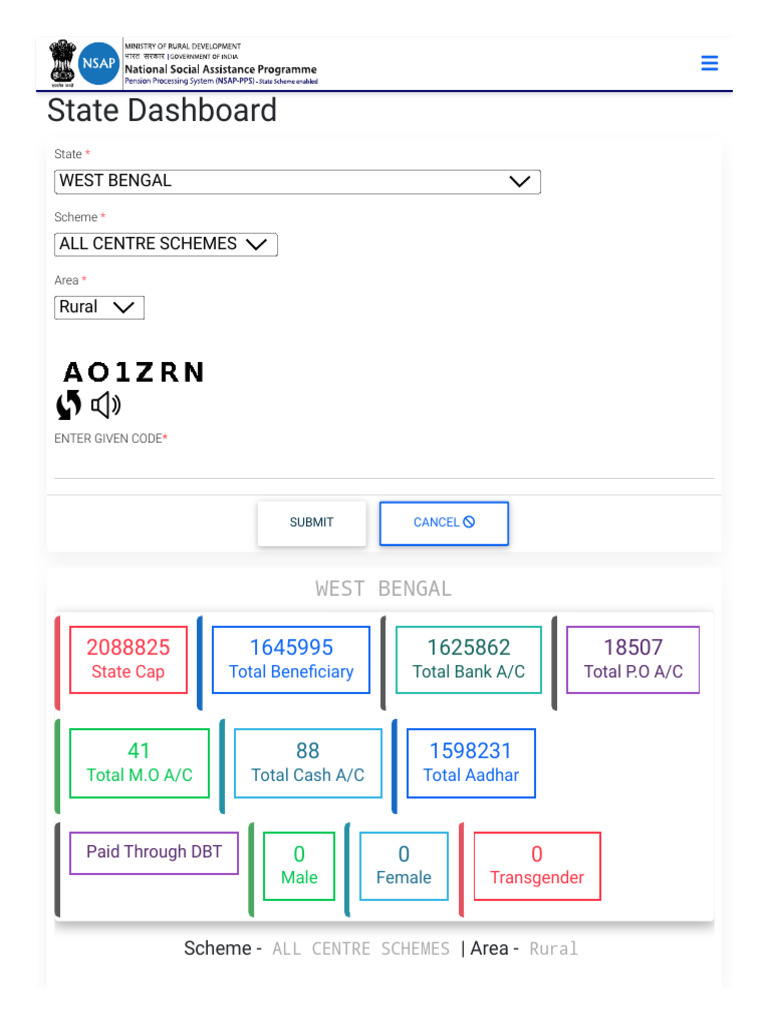Expand the State dropdown showing WEST BENGAL
The width and height of the screenshot is (768, 1024).
[297, 182]
